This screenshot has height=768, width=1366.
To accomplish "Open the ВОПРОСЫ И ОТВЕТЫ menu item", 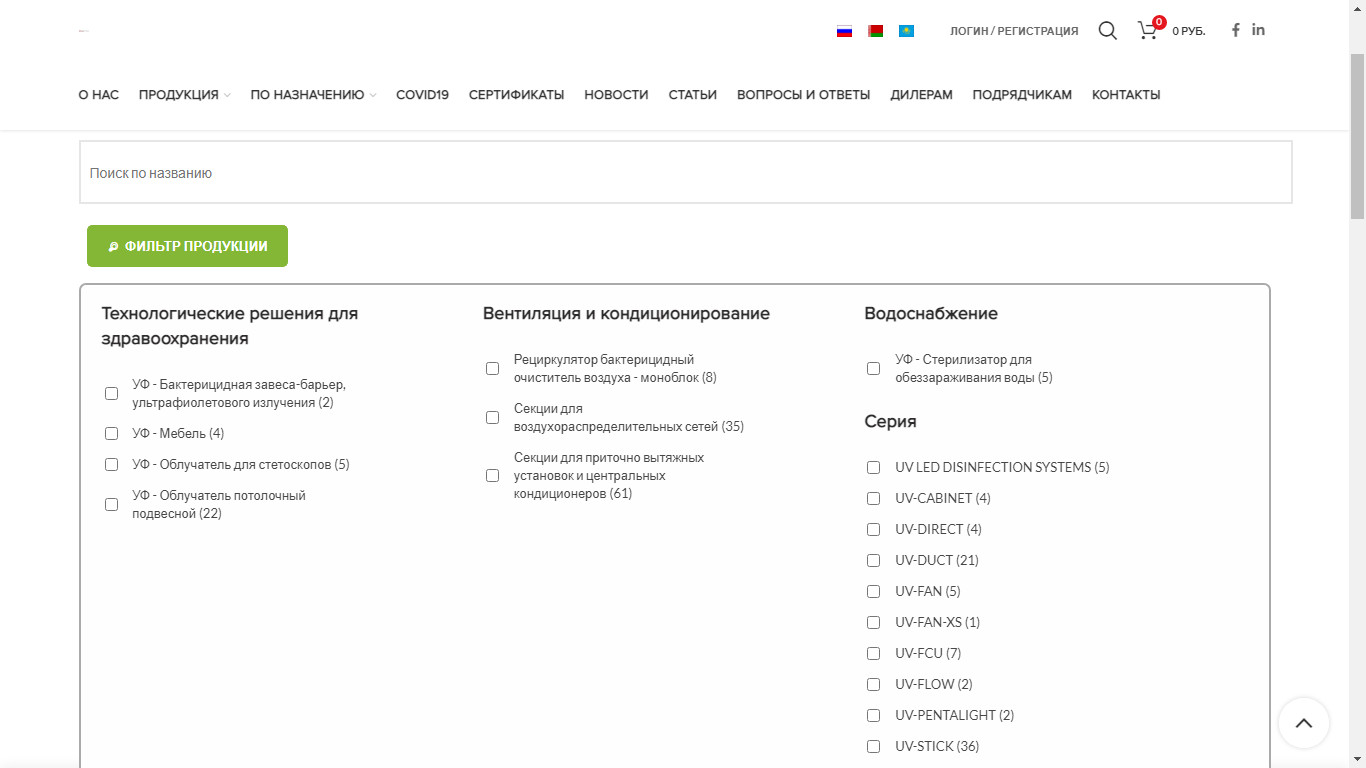I will [x=803, y=95].
